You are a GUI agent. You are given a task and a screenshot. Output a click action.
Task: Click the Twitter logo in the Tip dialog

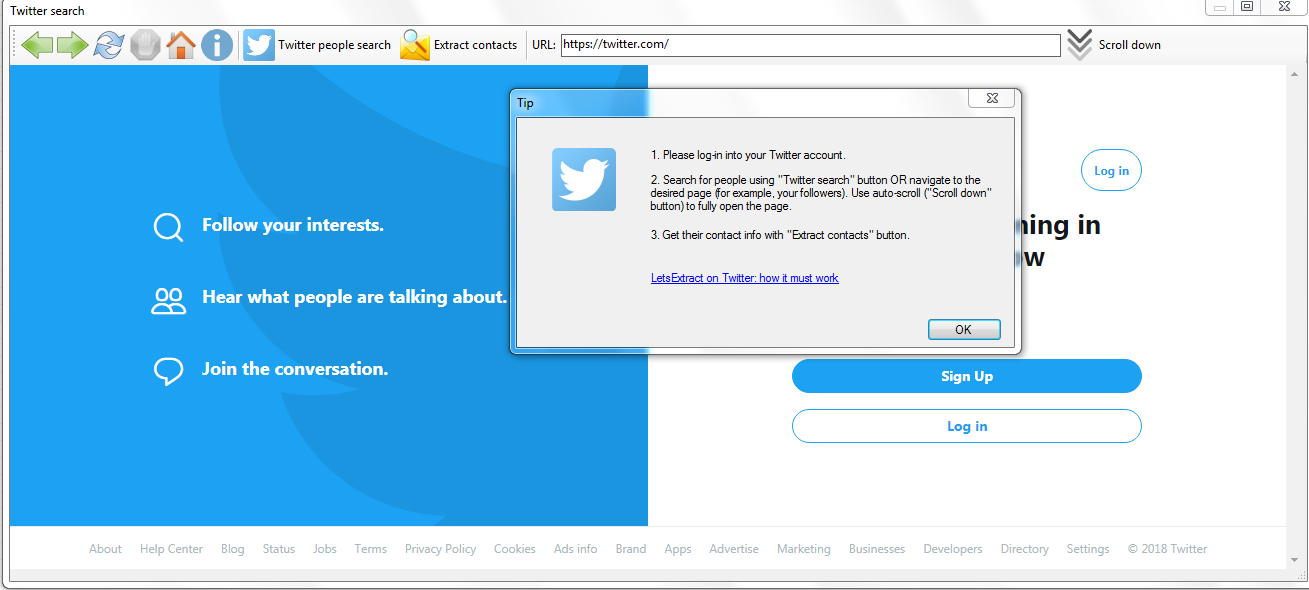click(x=584, y=180)
